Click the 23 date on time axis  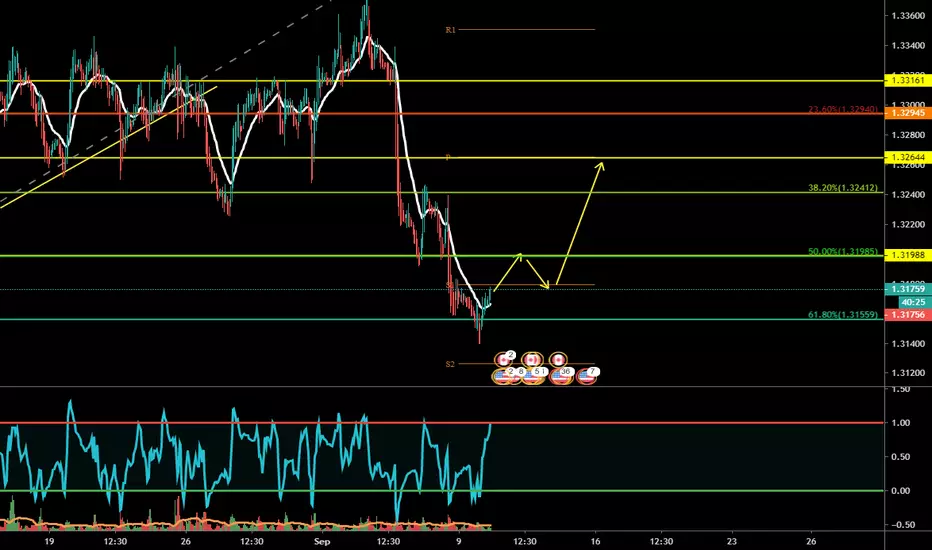(732, 541)
